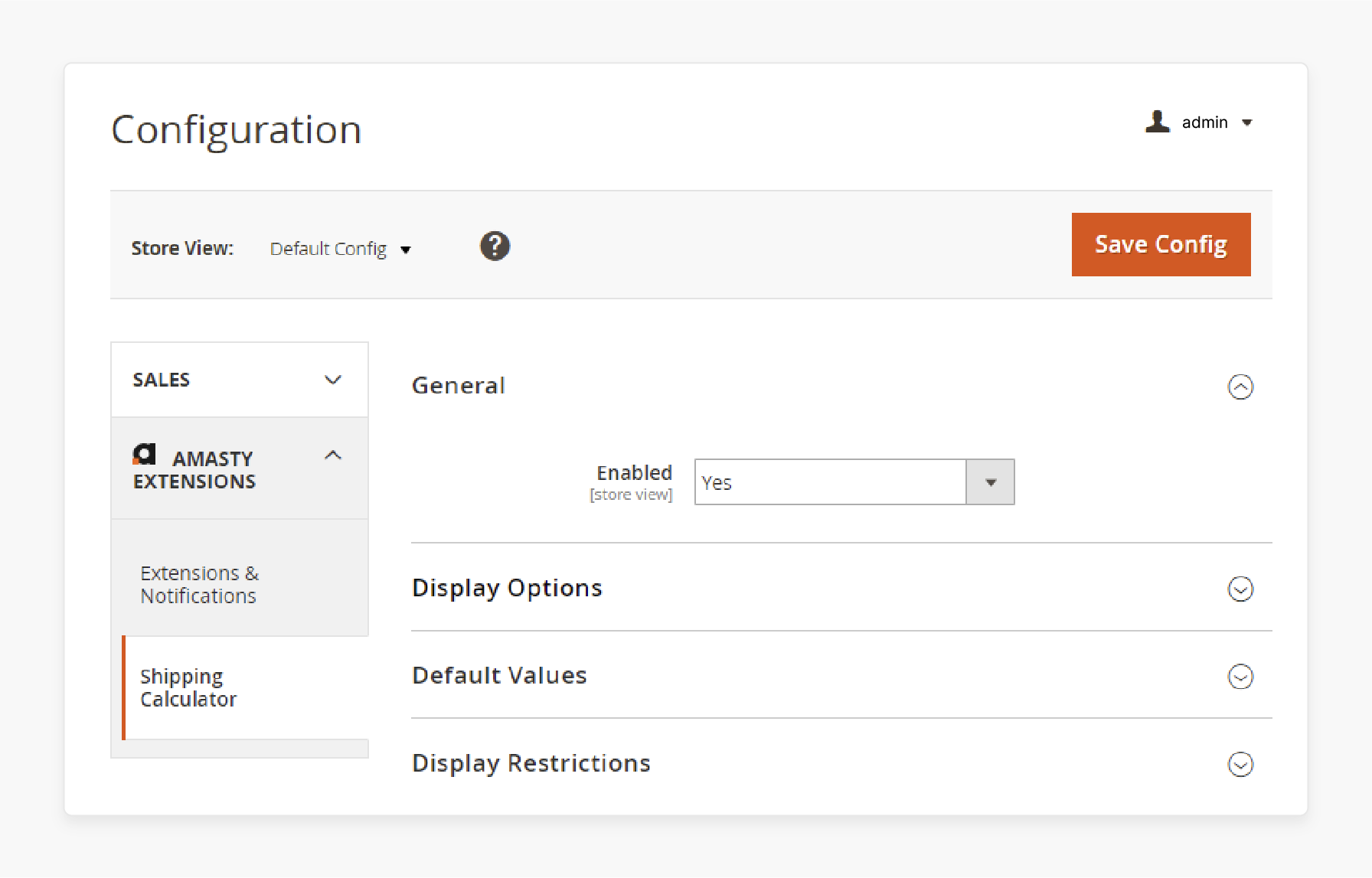This screenshot has height=878, width=1372.
Task: Open Extensions & Notifications settings
Action: (200, 584)
